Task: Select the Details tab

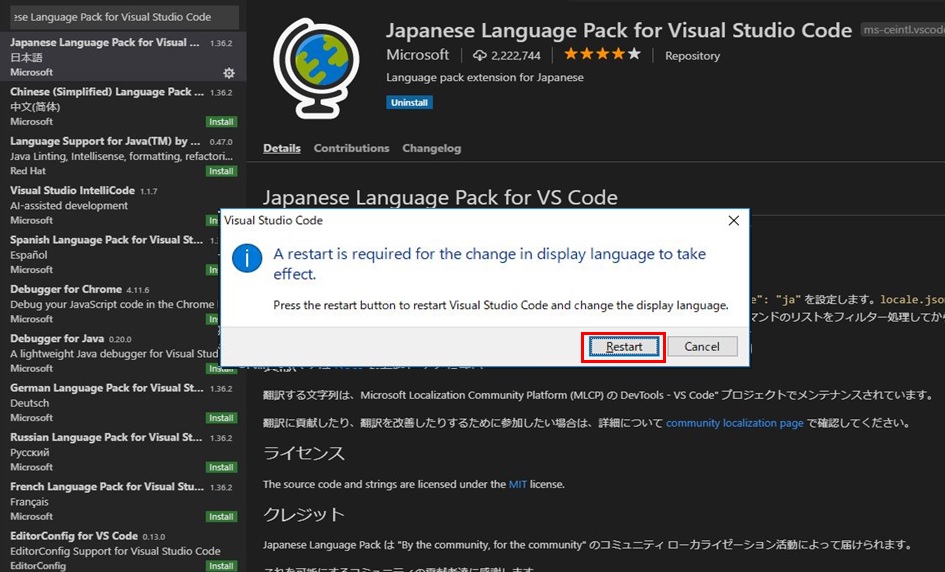Action: click(x=282, y=148)
